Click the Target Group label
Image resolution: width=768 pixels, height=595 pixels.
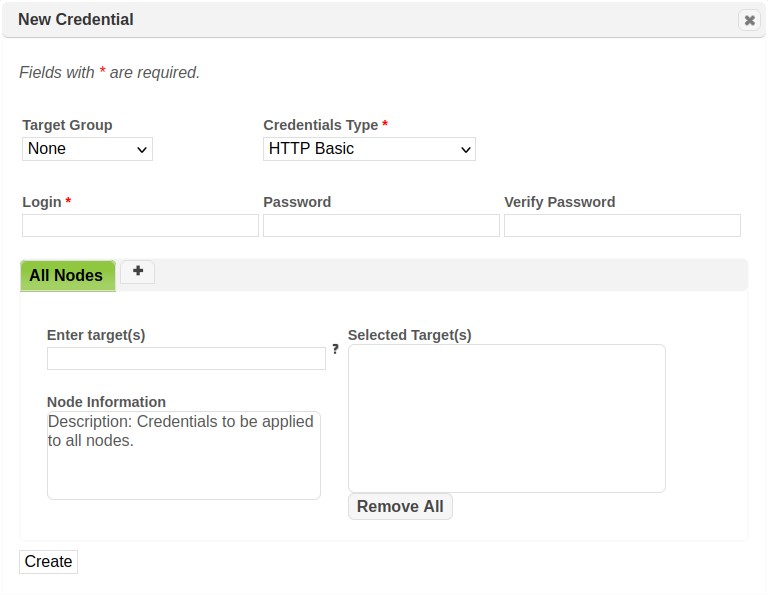click(x=67, y=125)
